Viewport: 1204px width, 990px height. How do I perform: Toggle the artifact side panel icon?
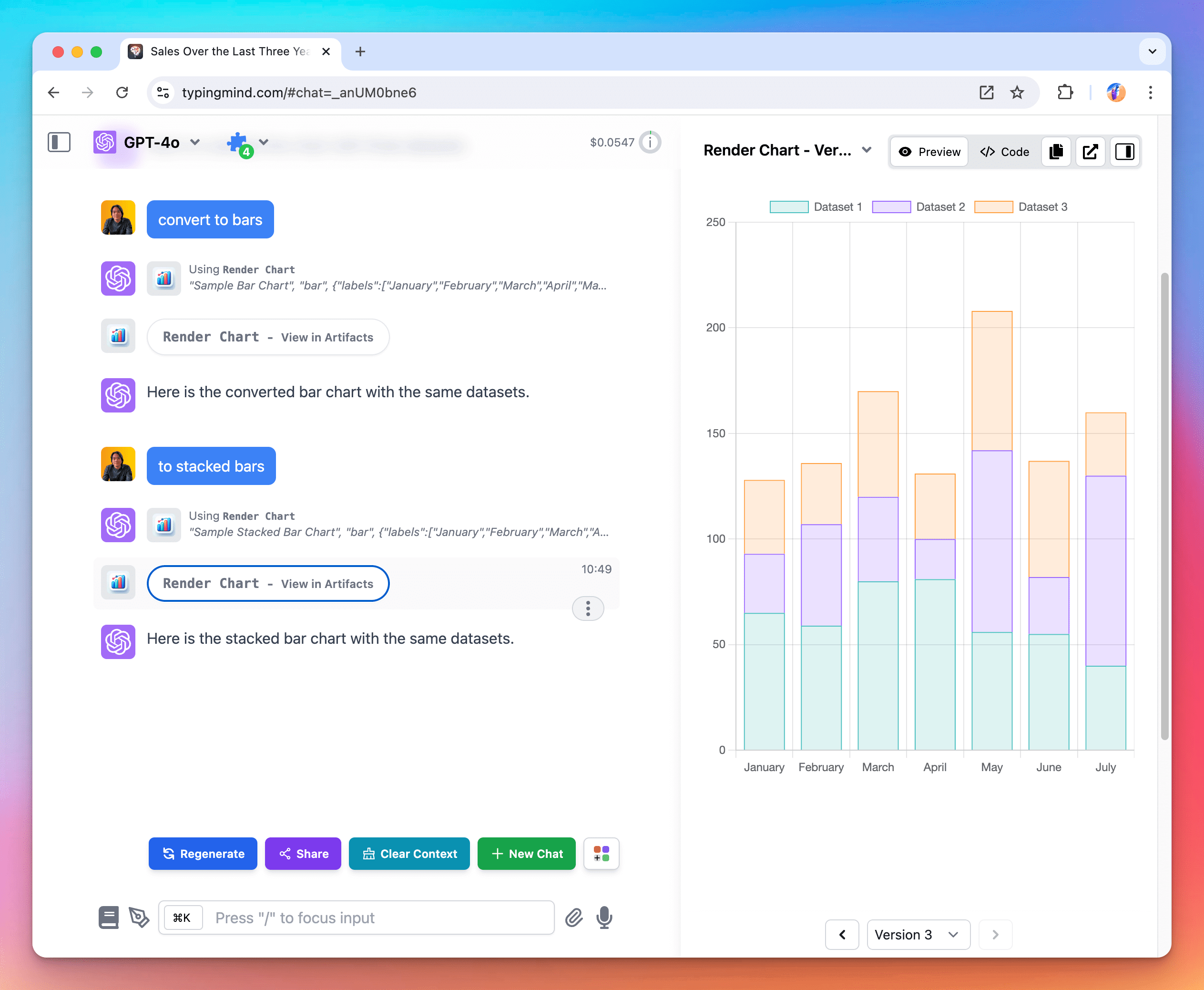tap(1124, 152)
